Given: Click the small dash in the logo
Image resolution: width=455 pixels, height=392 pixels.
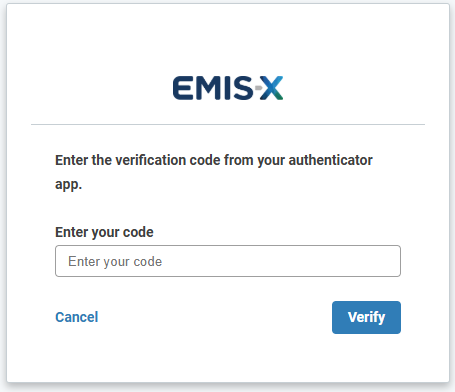Looking at the screenshot, I should click(258, 88).
